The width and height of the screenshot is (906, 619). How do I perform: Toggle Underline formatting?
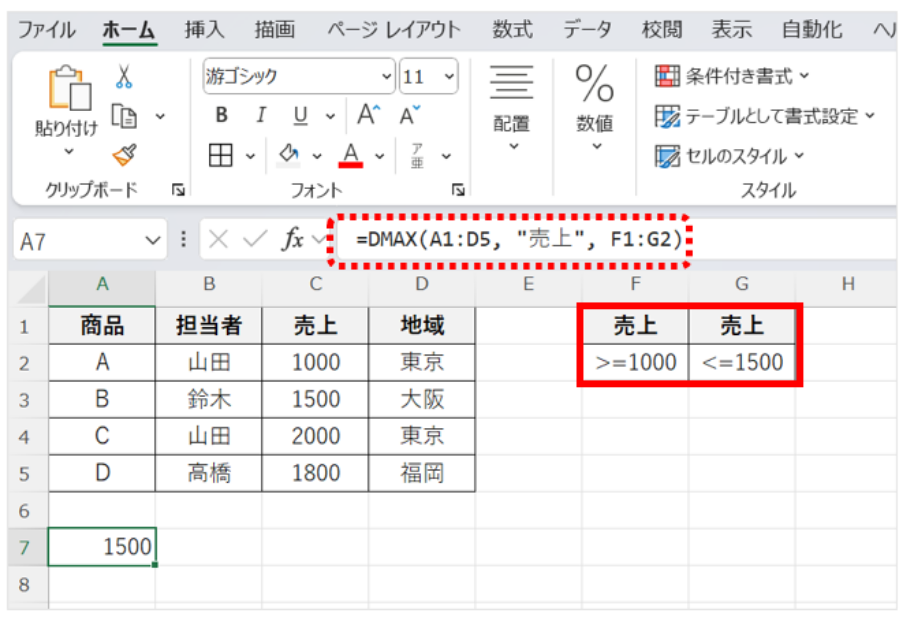(301, 116)
